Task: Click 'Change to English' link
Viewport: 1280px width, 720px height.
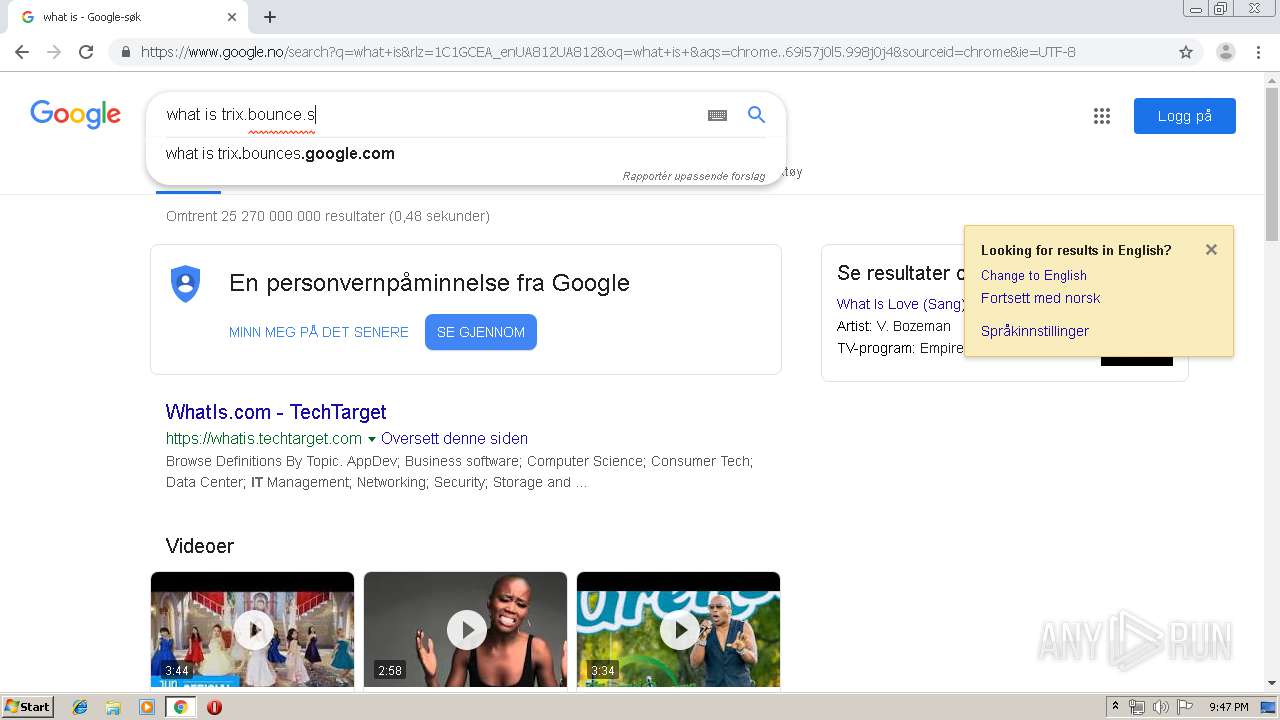Action: (1034, 275)
